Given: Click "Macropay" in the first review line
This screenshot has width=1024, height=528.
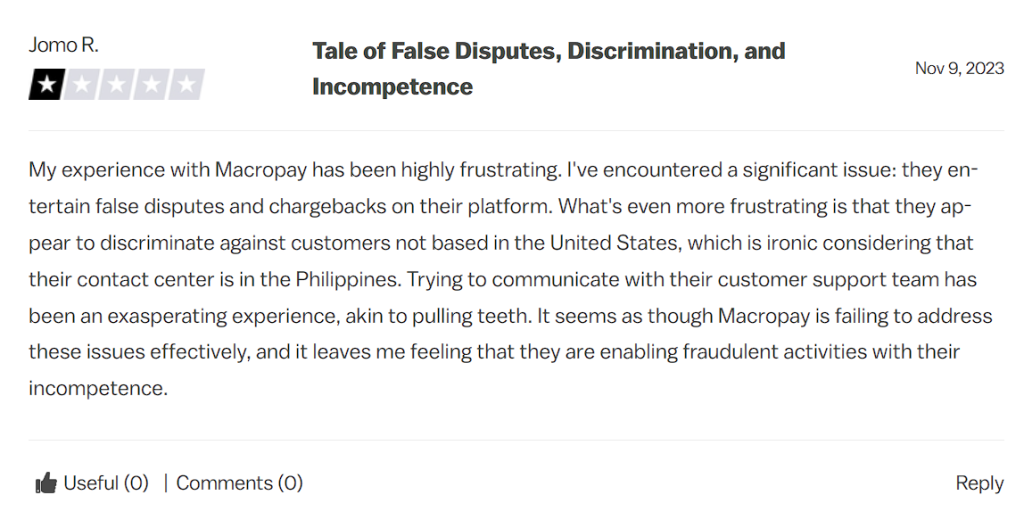Looking at the screenshot, I should (261, 170).
